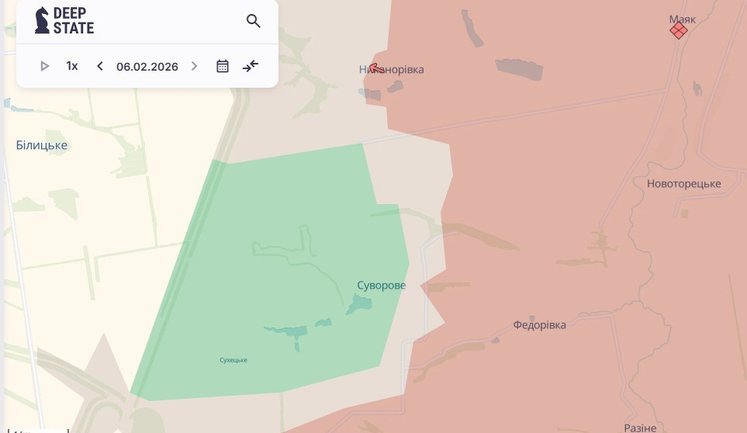Click the Суворове settlement label
747x433 pixels.
(x=381, y=286)
